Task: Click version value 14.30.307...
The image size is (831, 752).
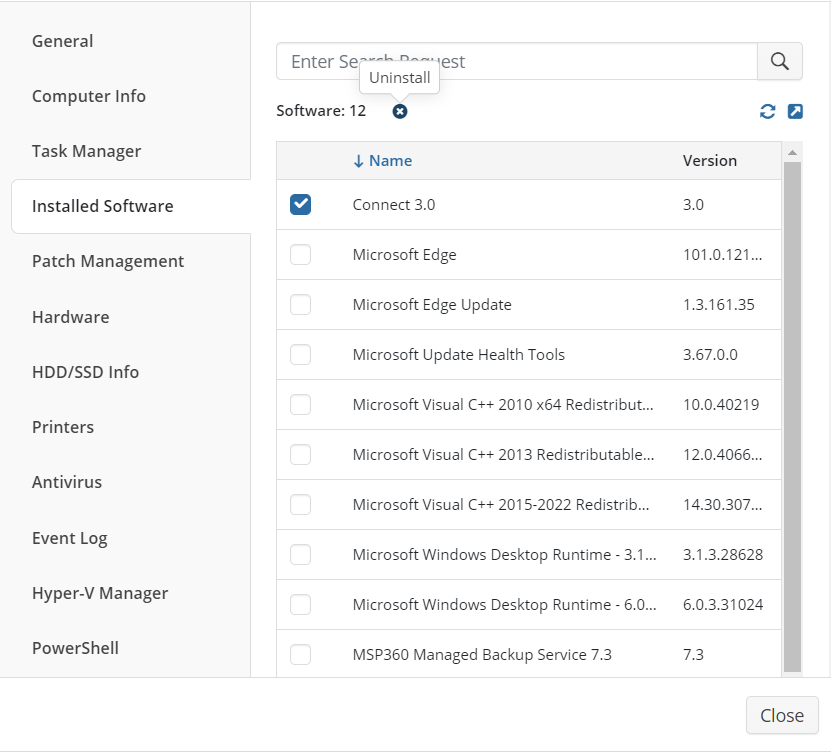Action: tap(722, 505)
